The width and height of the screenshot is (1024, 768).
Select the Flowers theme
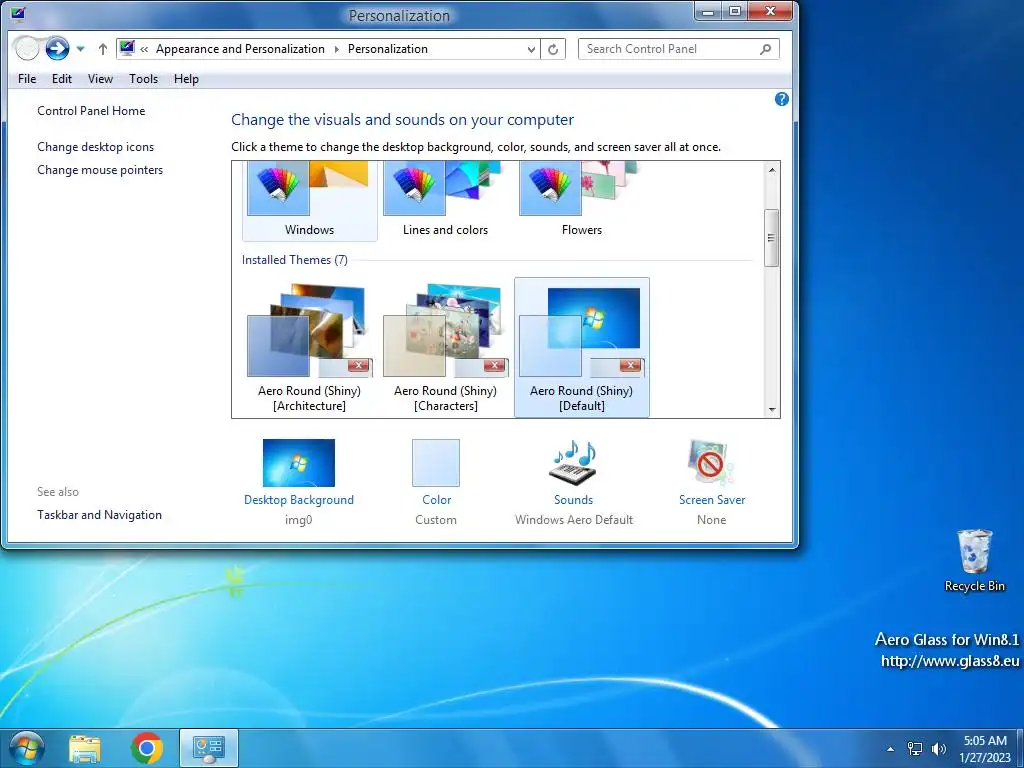(582, 201)
